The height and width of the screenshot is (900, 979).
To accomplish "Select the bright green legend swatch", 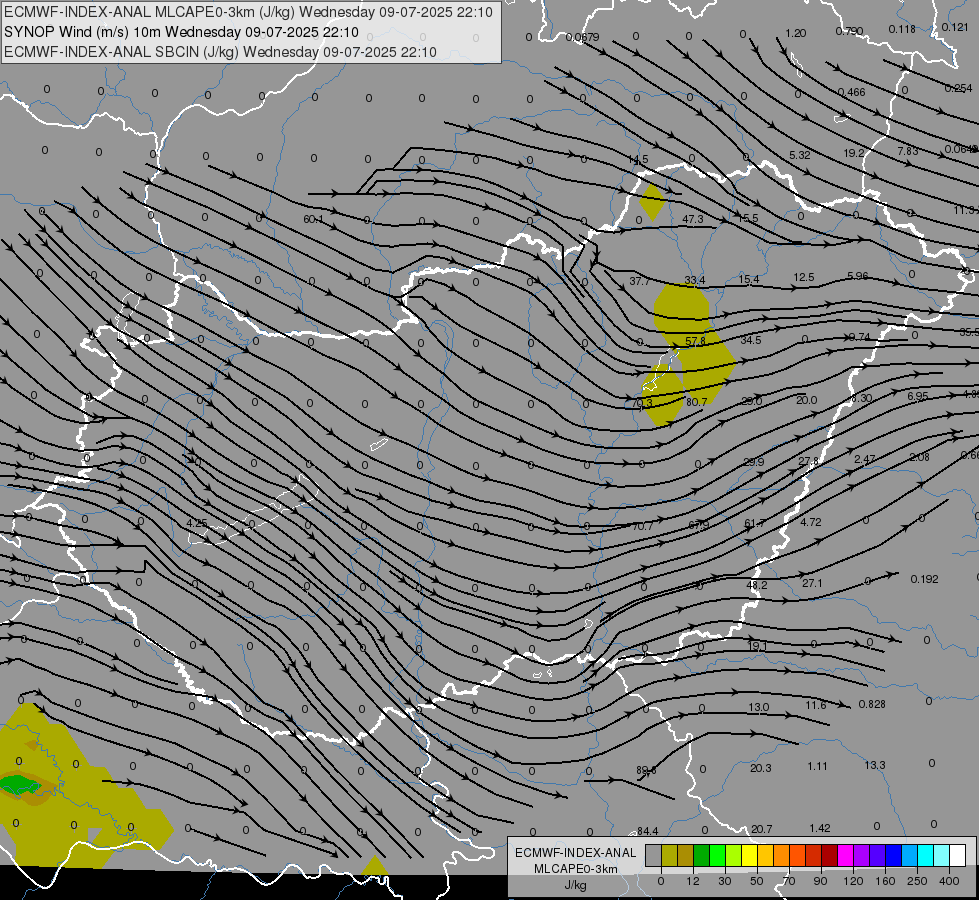I will point(717,856).
